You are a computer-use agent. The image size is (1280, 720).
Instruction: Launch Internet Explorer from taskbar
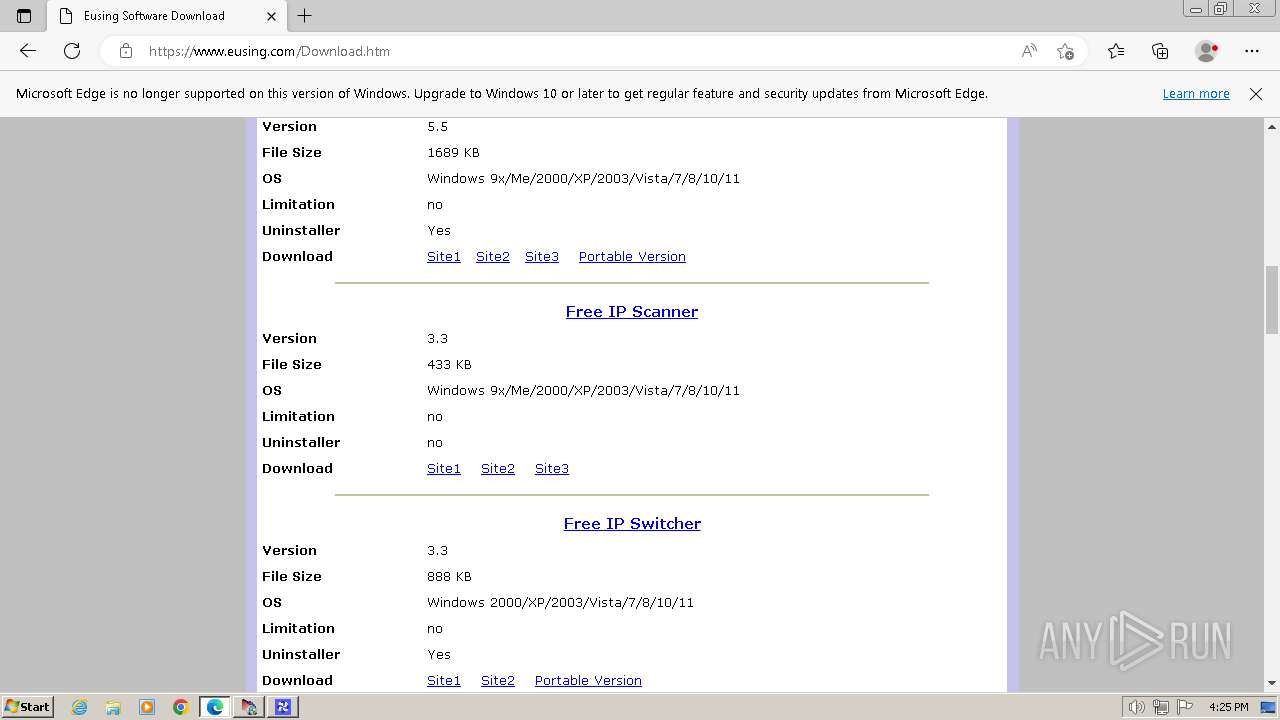80,707
